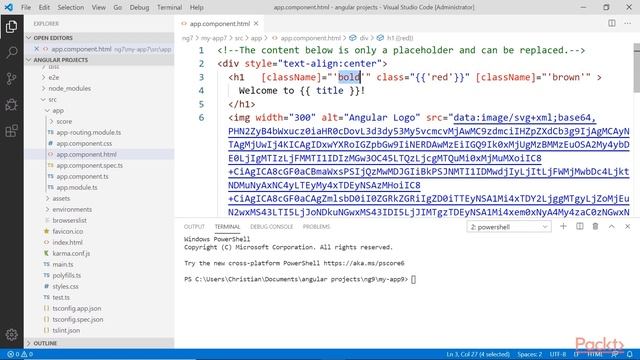
Task: Click UTF-8 encoding status
Action: 558,354
